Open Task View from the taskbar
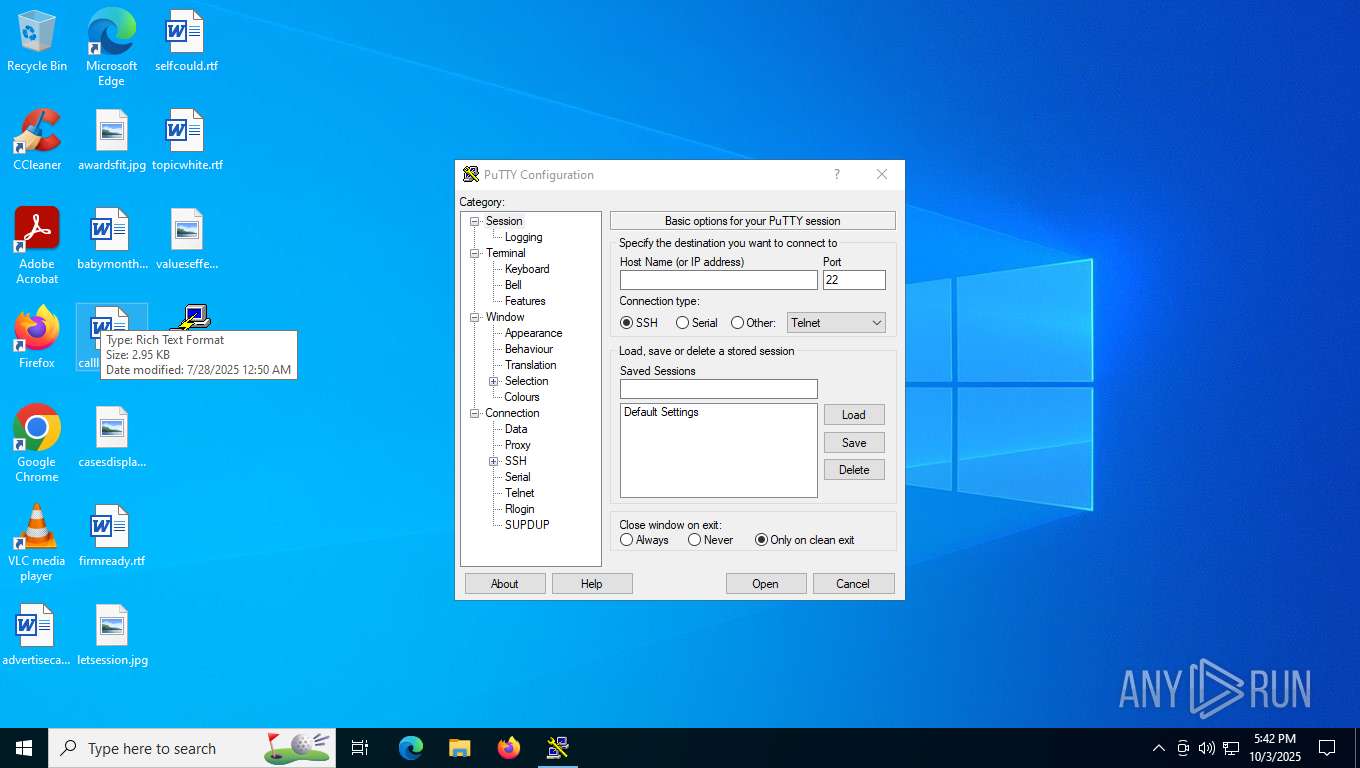The height and width of the screenshot is (768, 1360). [360, 748]
